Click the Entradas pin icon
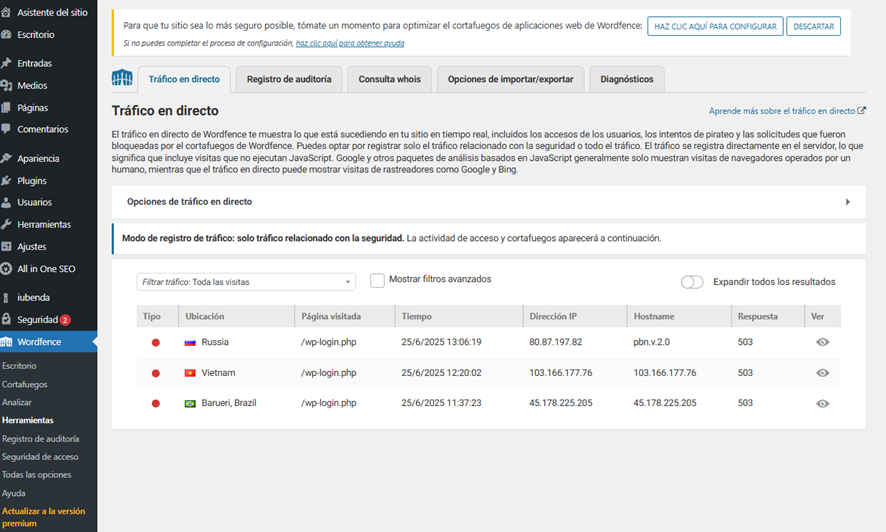The height and width of the screenshot is (532, 886). click(x=6, y=63)
